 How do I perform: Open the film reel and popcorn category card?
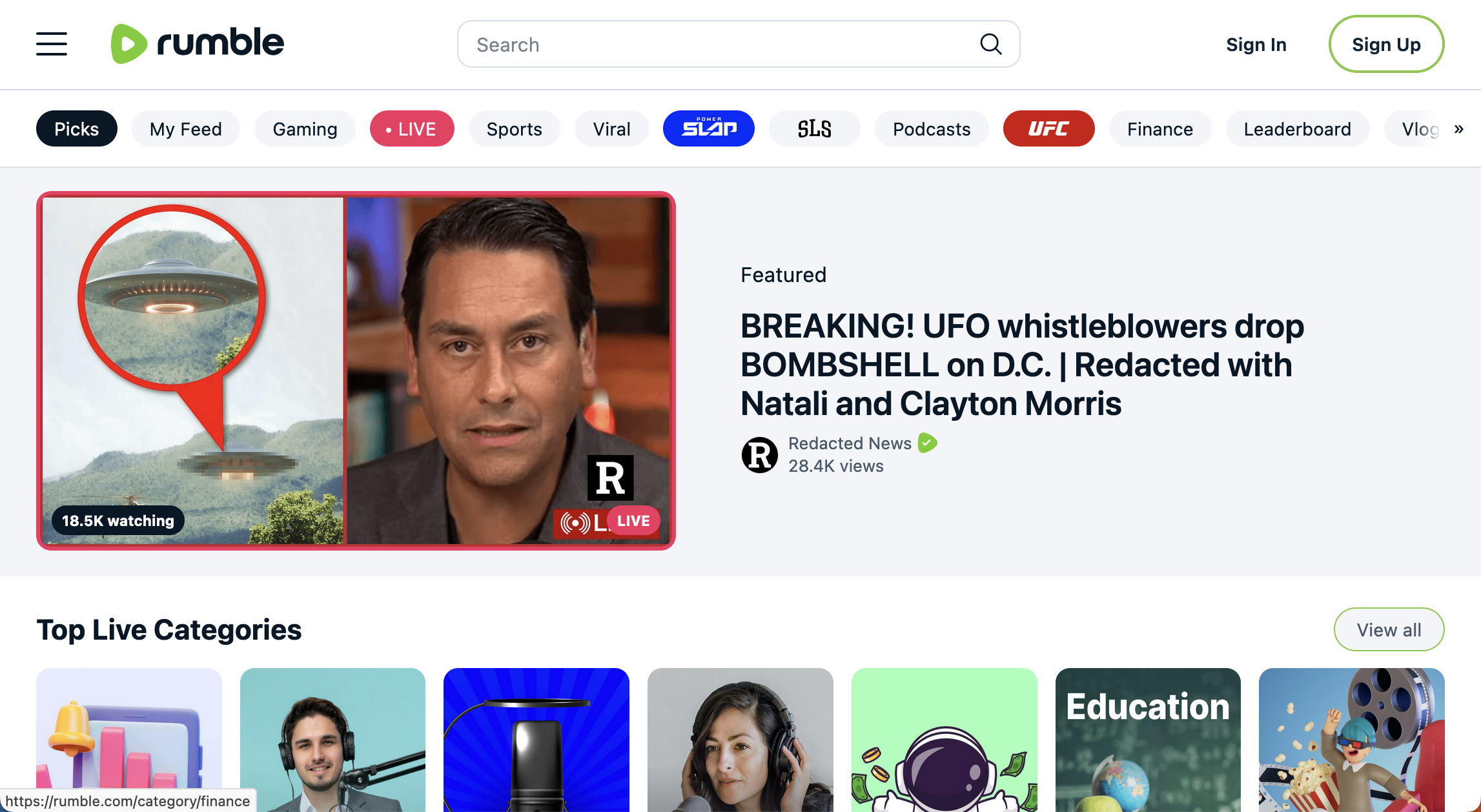coord(1352,740)
